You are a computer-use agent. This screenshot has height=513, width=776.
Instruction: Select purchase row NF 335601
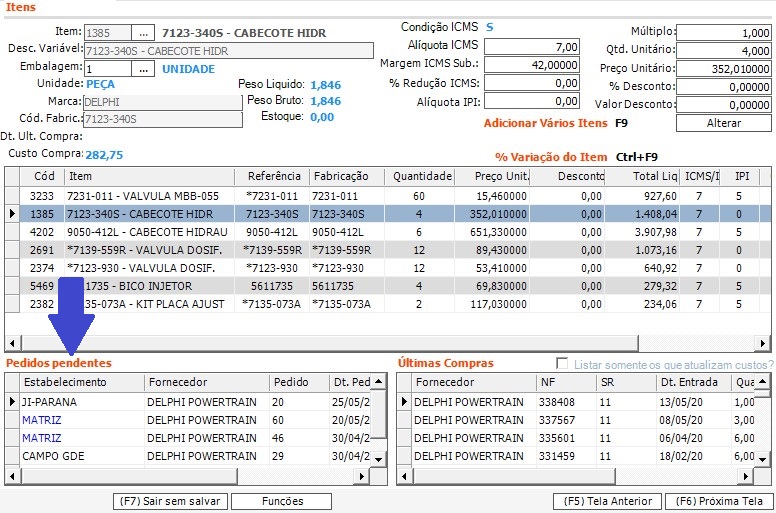coord(576,438)
